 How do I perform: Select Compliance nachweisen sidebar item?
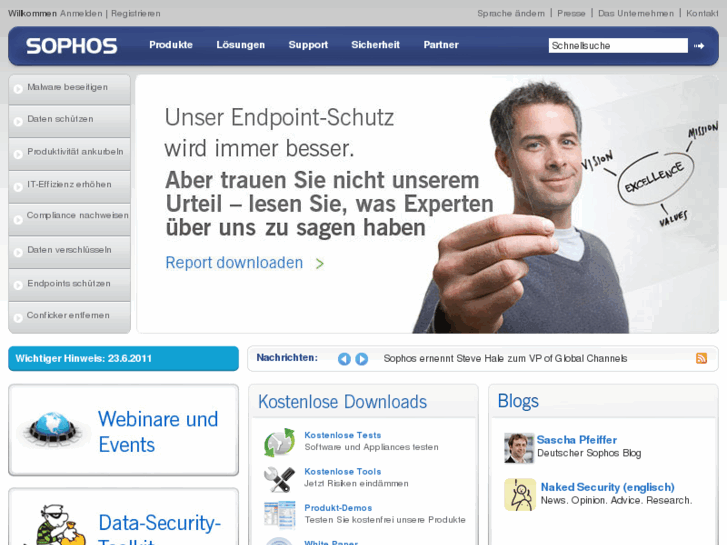70,219
